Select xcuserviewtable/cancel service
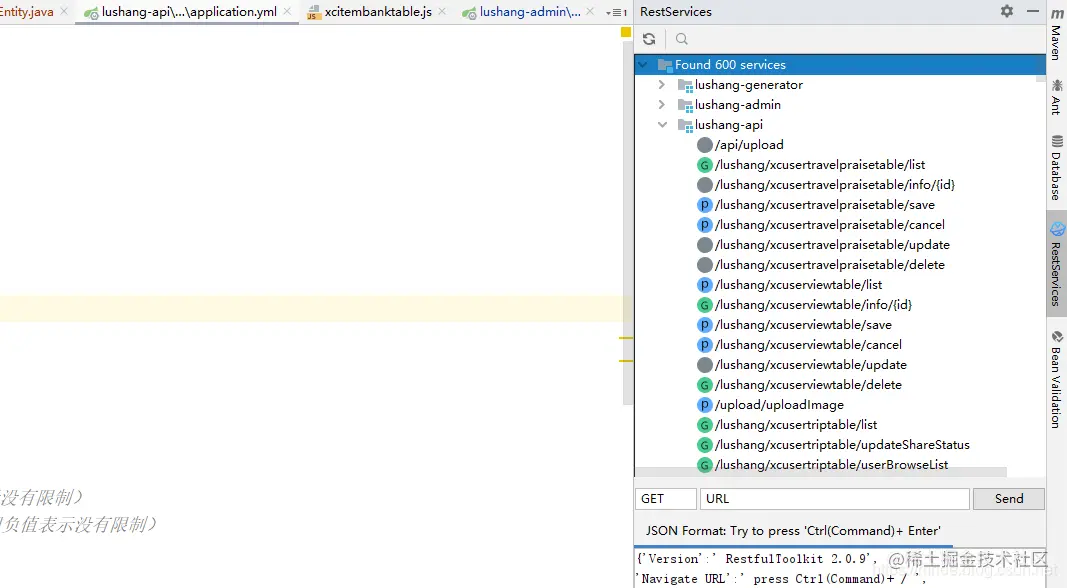1067x588 pixels. pos(808,345)
